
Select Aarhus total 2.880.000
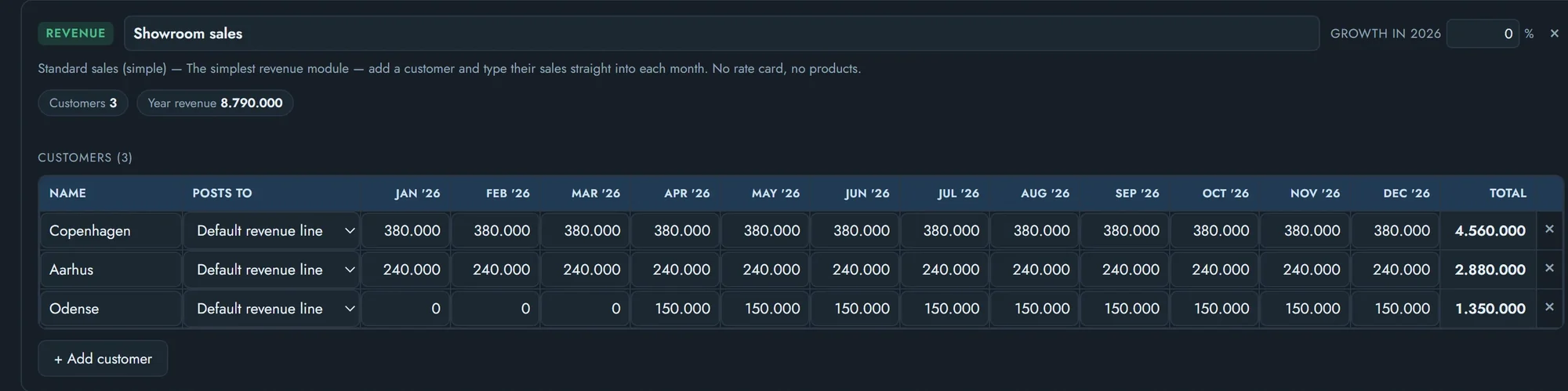1490,270
